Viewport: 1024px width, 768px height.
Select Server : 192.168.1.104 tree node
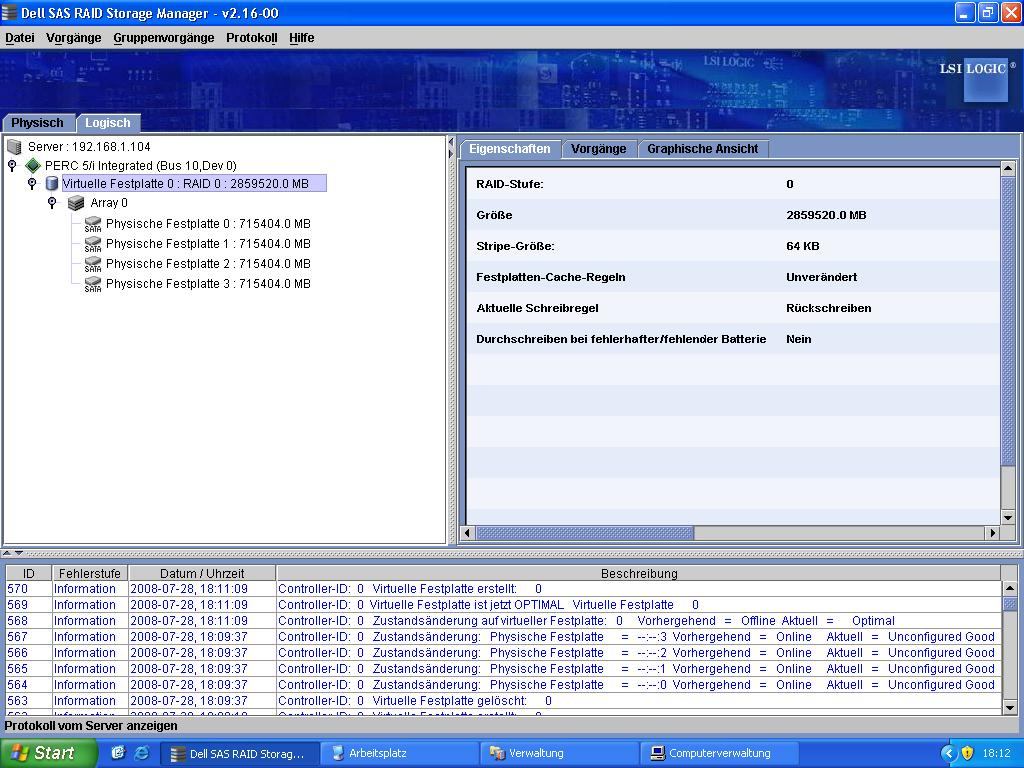[89, 147]
